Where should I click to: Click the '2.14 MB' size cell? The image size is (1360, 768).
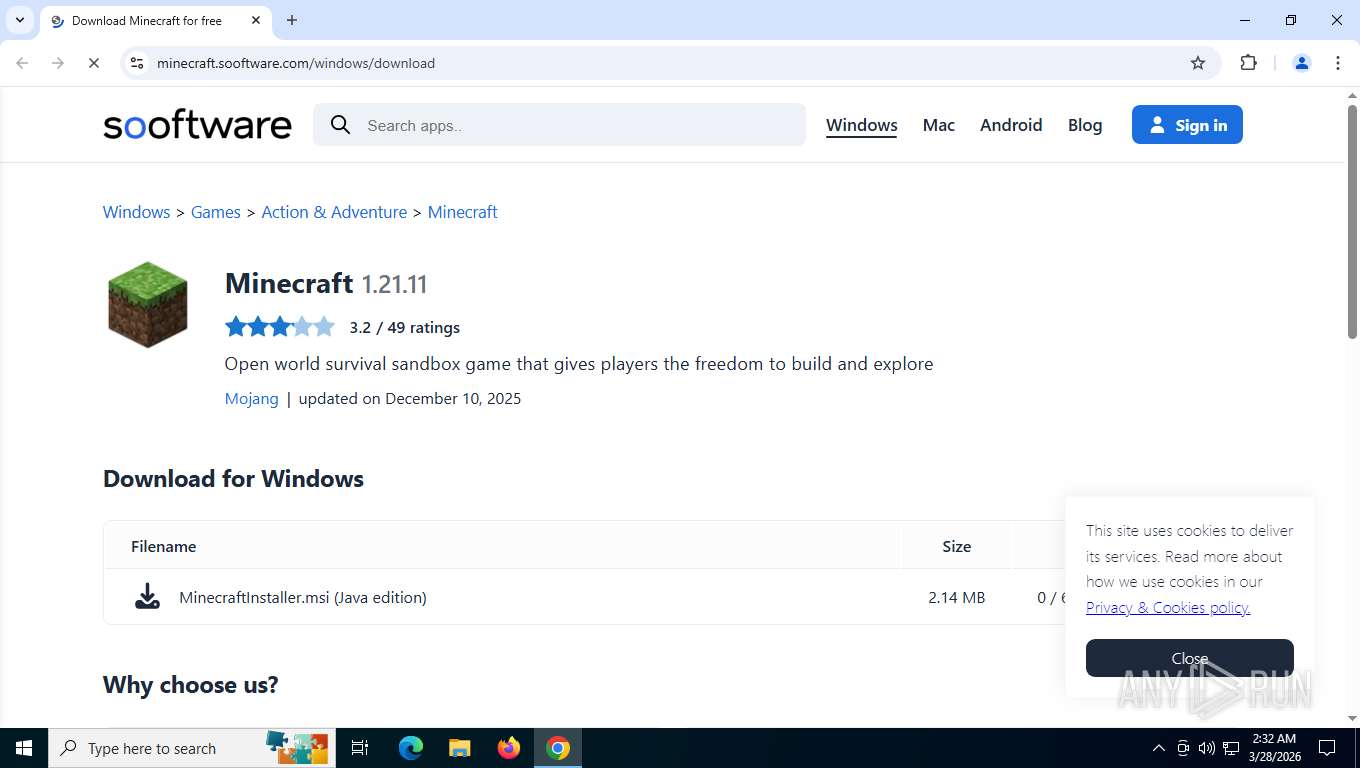956,597
